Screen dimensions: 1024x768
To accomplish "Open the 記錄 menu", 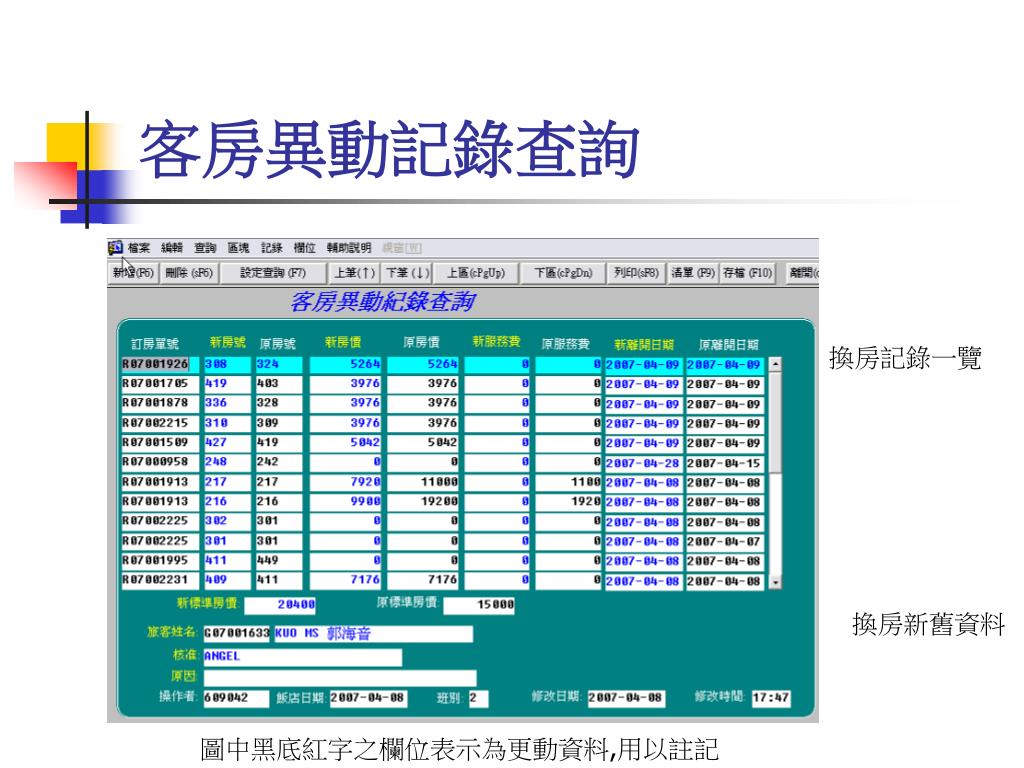I will click(x=272, y=248).
